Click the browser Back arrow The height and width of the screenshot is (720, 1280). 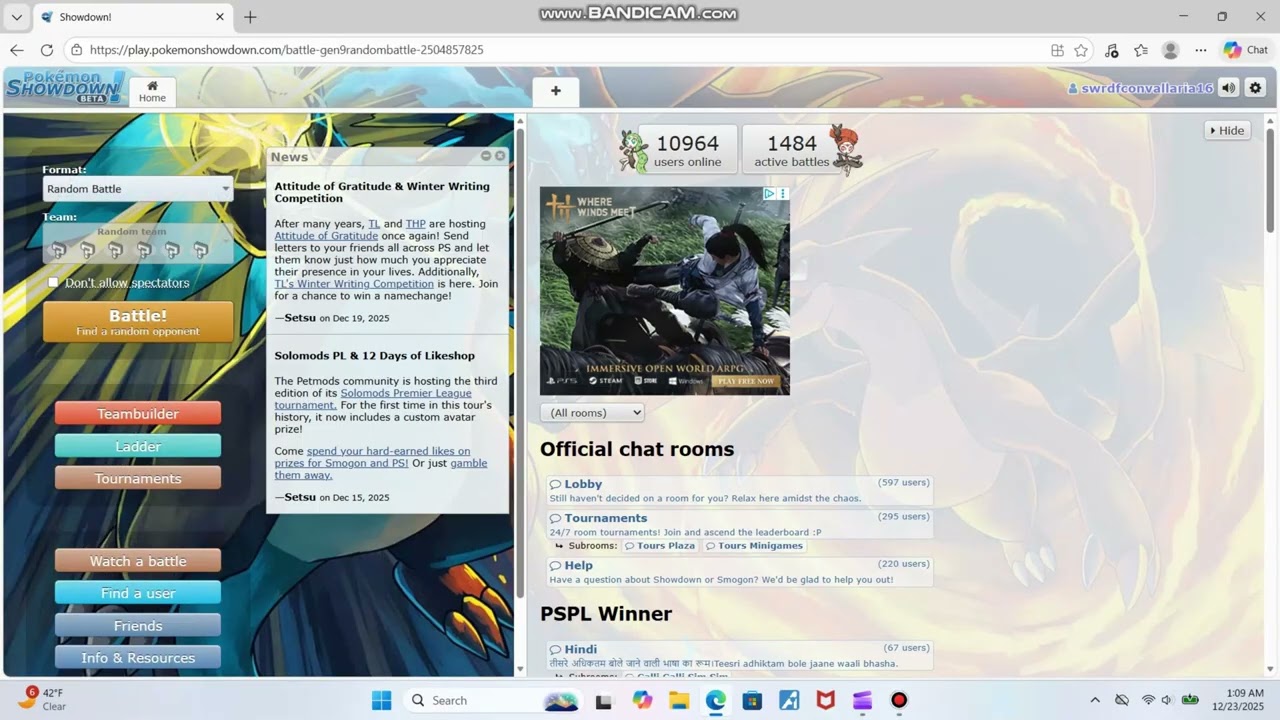coord(16,50)
